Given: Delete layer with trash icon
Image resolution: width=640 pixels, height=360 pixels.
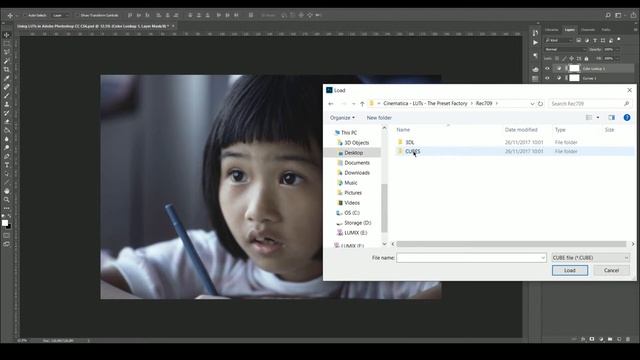Looking at the screenshot, I should pos(628,339).
